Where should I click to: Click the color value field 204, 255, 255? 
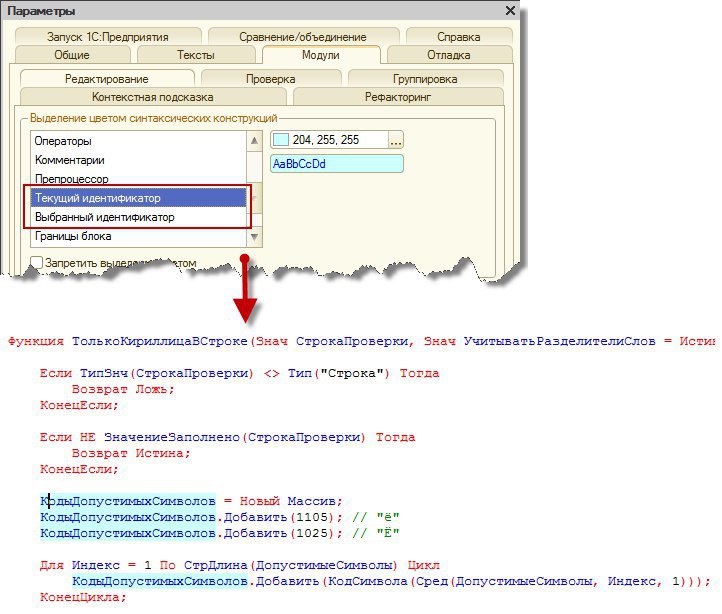[330, 140]
